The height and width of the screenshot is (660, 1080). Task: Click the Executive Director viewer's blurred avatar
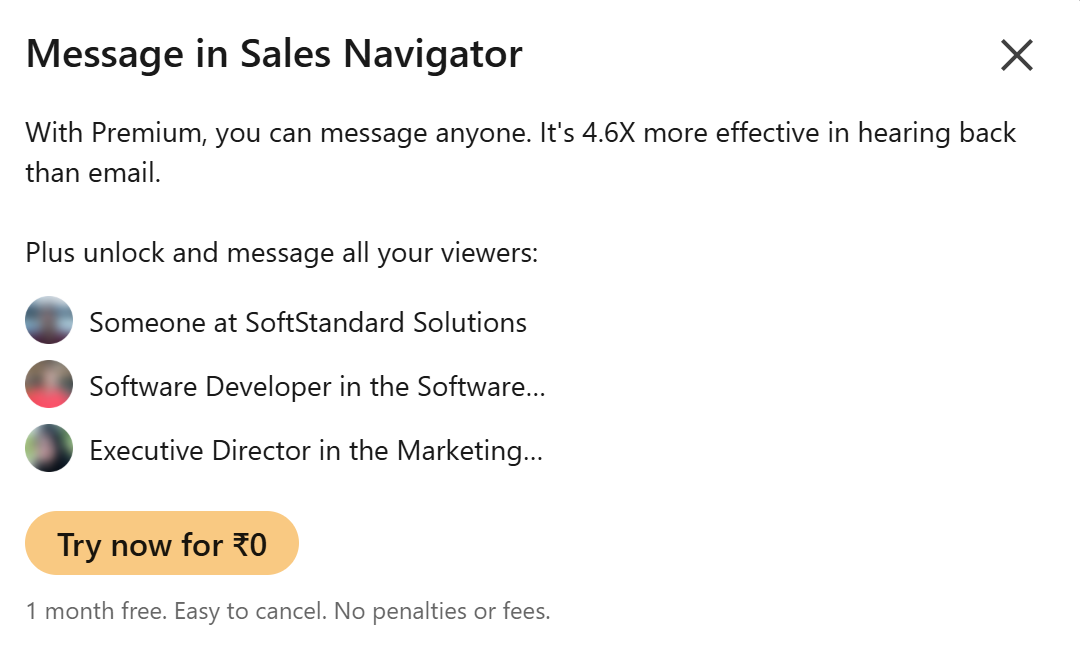click(x=49, y=449)
